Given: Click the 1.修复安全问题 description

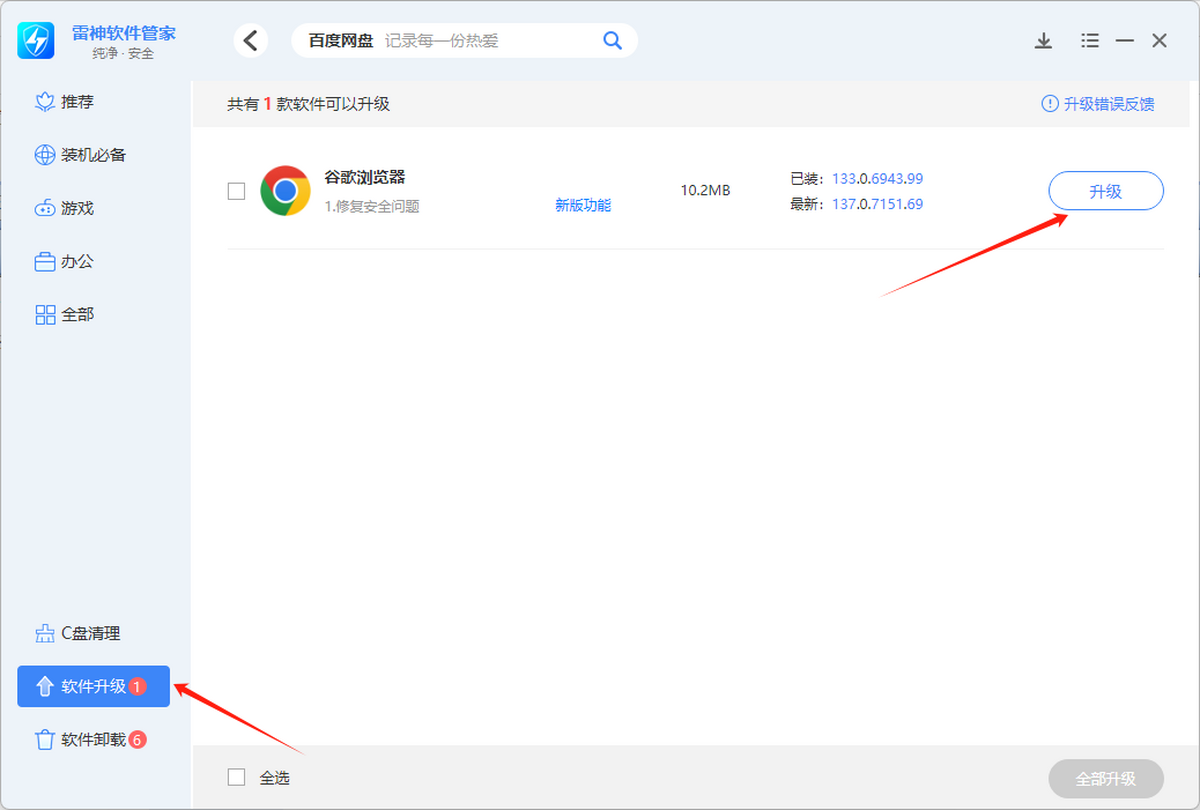Looking at the screenshot, I should point(372,206).
